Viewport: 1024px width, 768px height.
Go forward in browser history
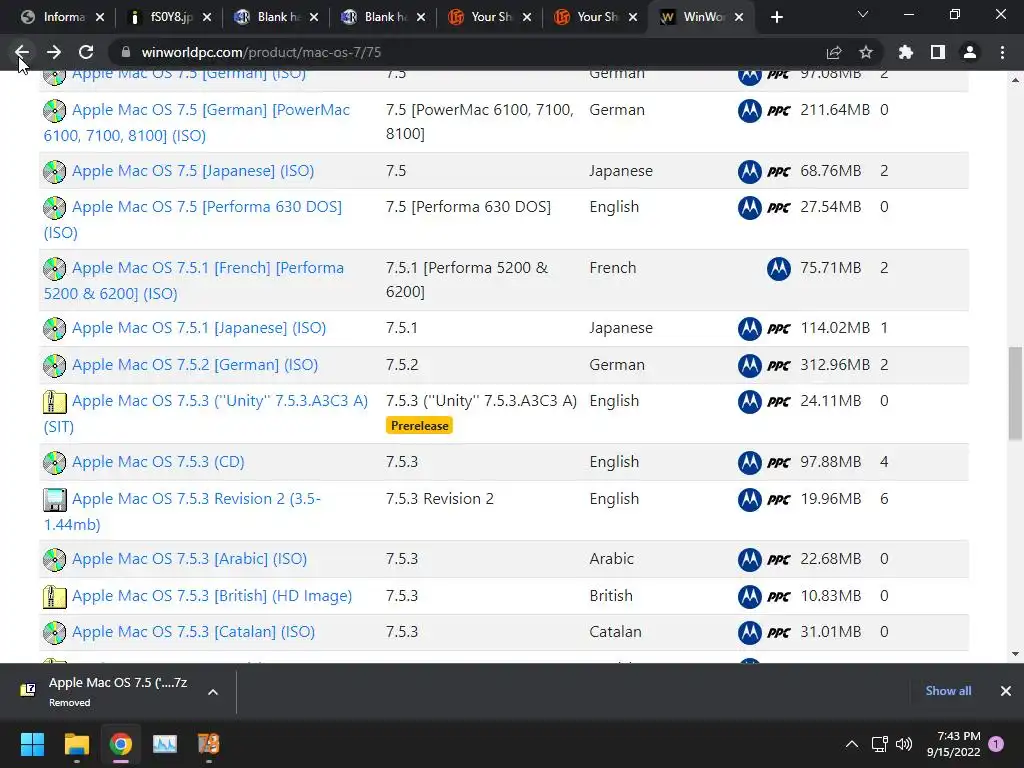click(x=54, y=52)
